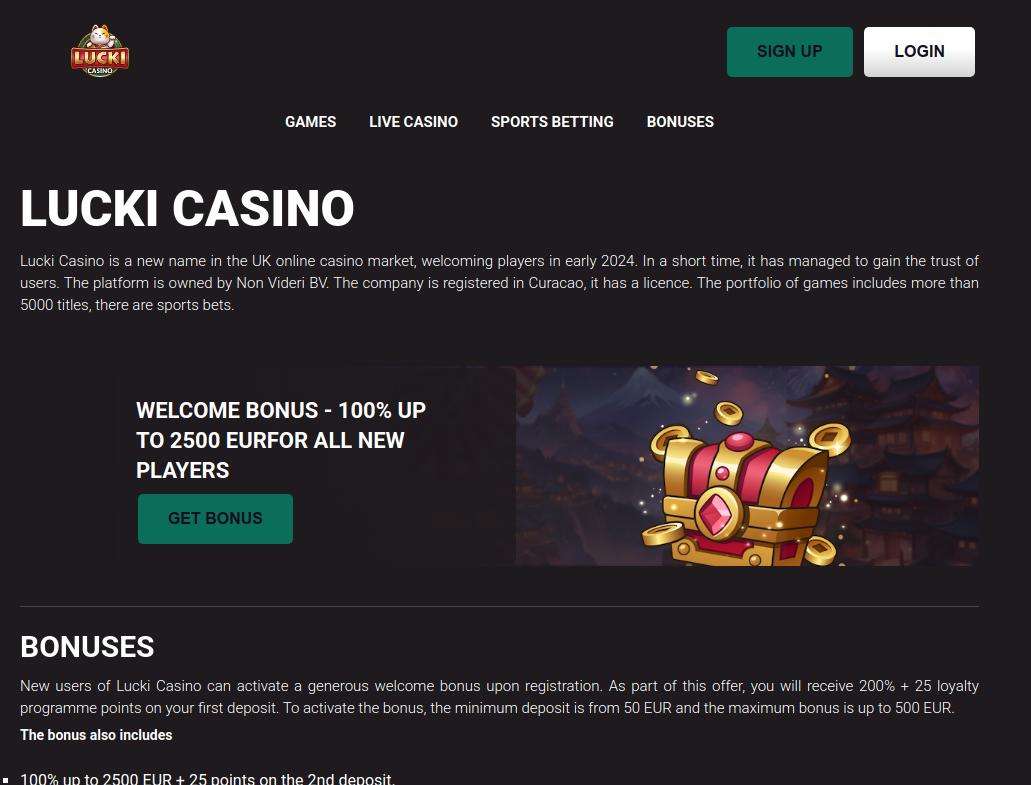
Task: Click the LUCKI CASINO main heading
Action: click(x=187, y=208)
